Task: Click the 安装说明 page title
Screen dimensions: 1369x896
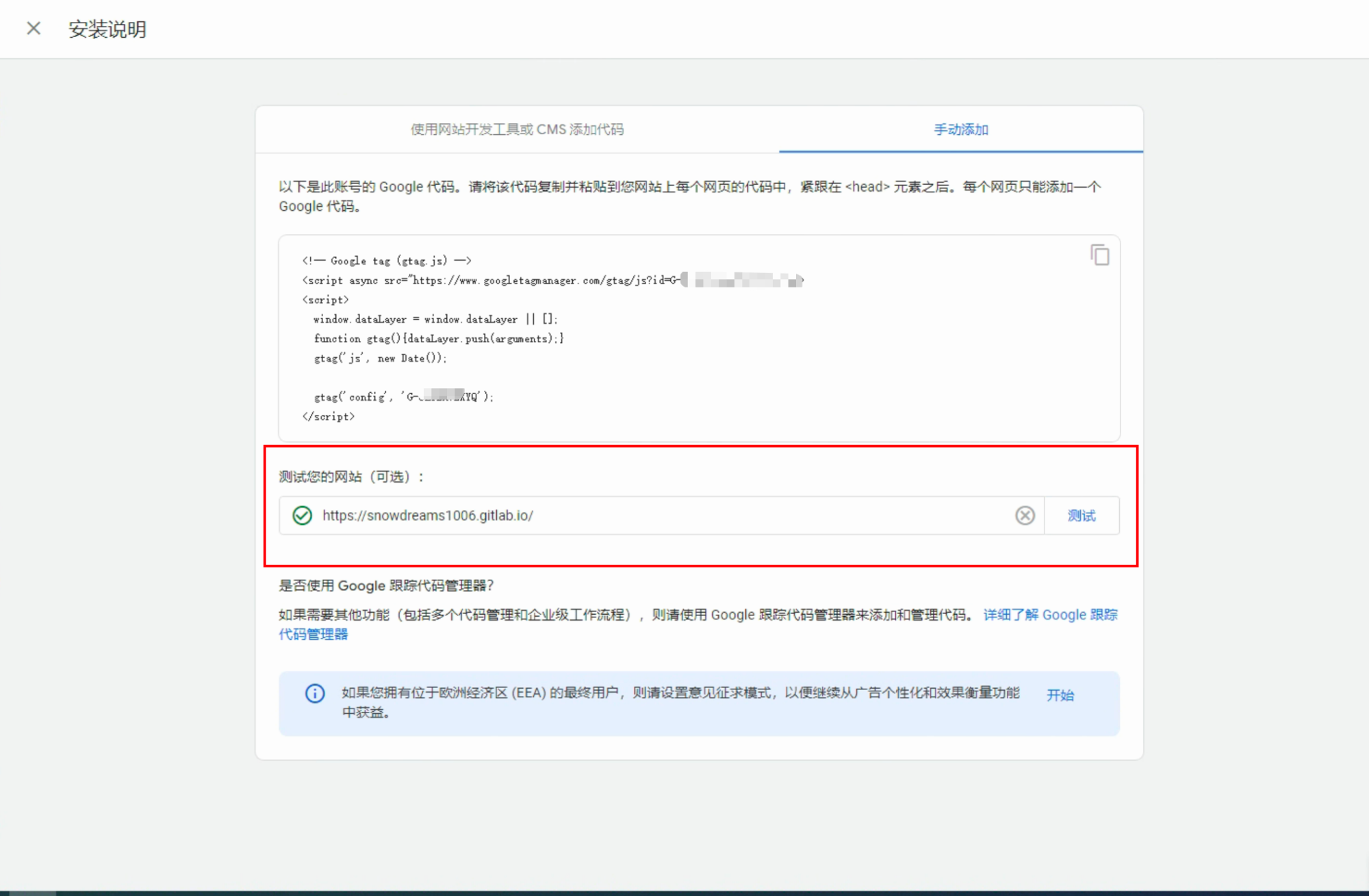Action: click(x=107, y=29)
